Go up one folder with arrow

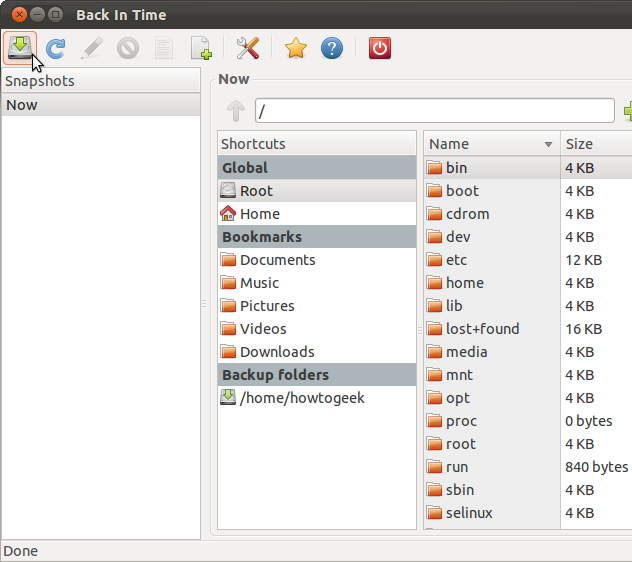click(236, 110)
